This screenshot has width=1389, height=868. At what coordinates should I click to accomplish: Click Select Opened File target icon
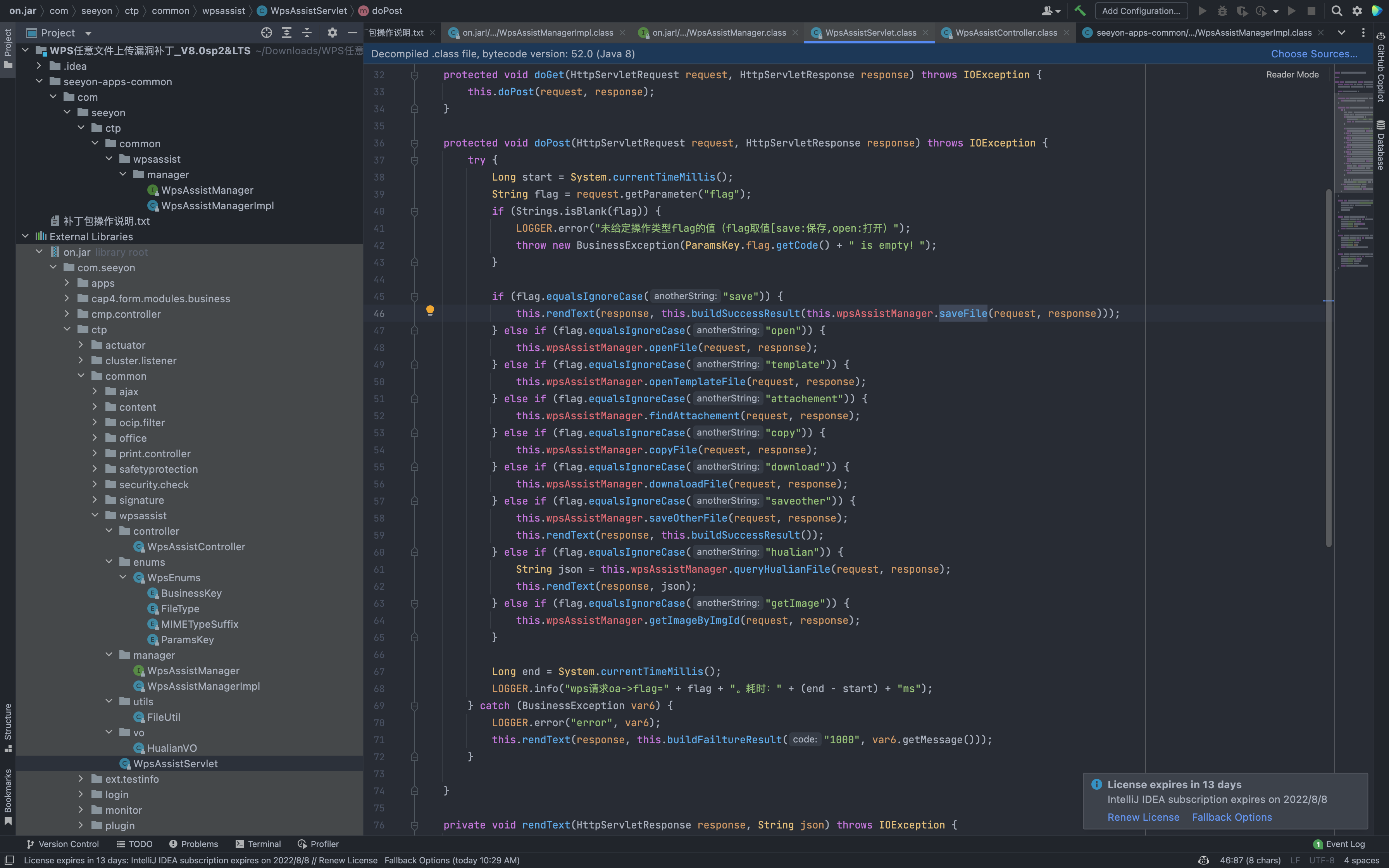266,33
